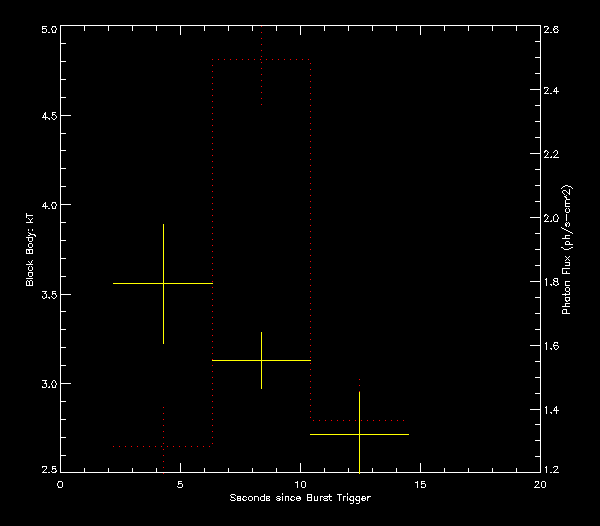Click the low dotted histogram segment at left

pos(163,446)
